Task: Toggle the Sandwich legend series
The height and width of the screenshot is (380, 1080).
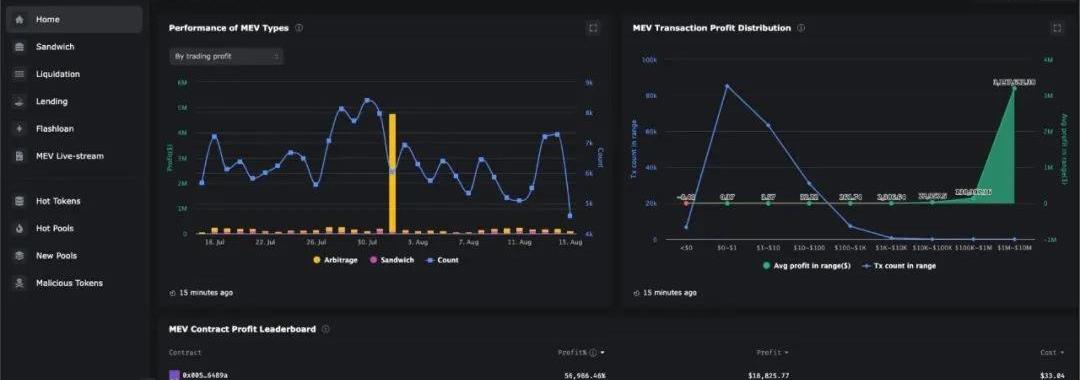Action: point(392,260)
